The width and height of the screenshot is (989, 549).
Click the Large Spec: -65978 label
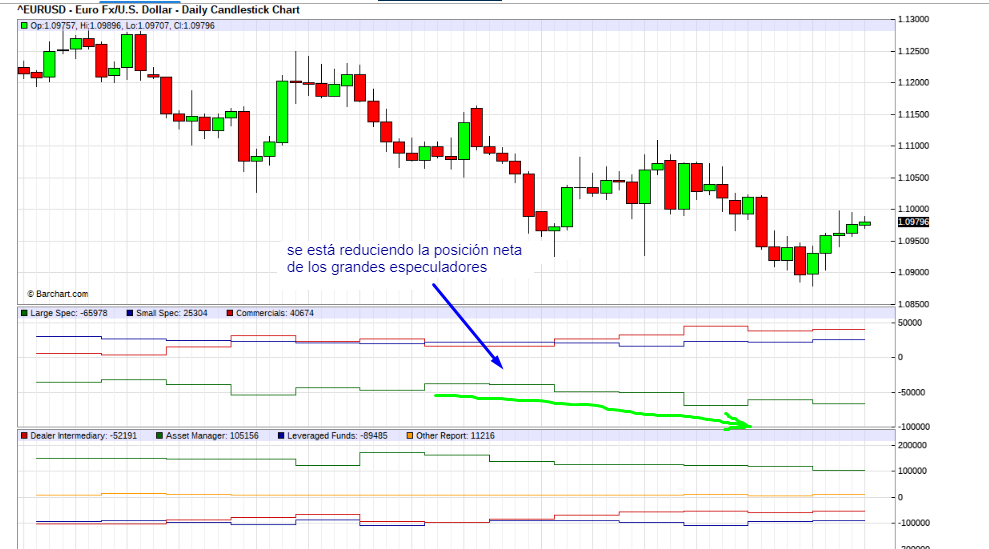click(x=69, y=313)
